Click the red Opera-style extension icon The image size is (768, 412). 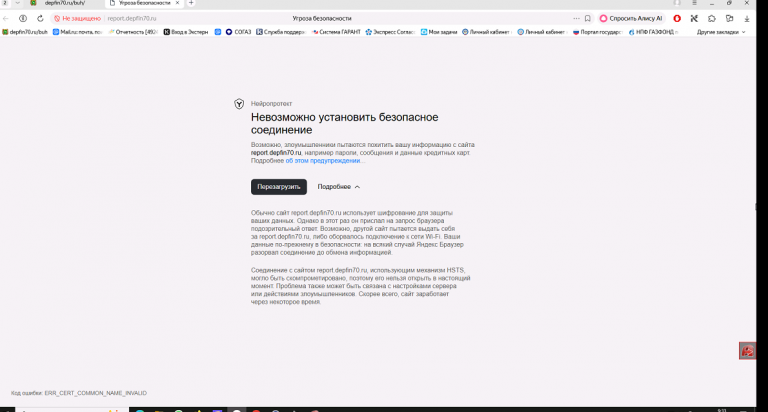(677, 19)
